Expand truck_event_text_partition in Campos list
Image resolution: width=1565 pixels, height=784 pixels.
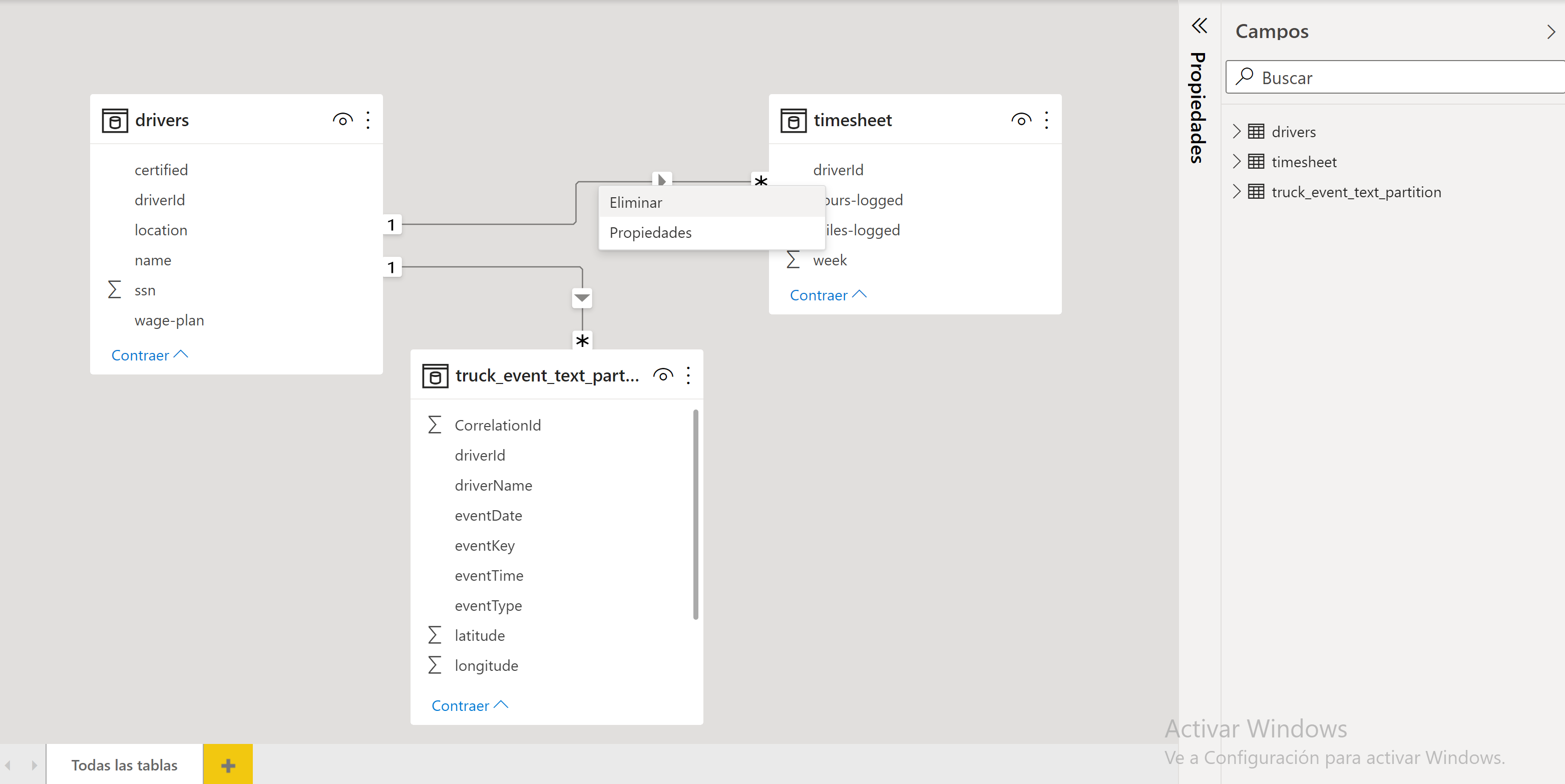(1236, 192)
